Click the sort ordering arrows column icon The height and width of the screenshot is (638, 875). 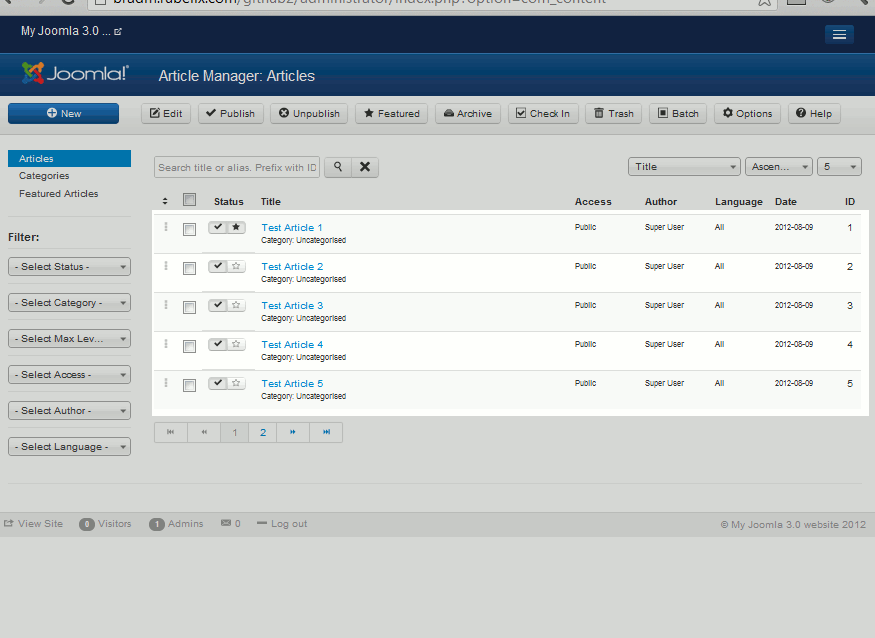click(165, 202)
